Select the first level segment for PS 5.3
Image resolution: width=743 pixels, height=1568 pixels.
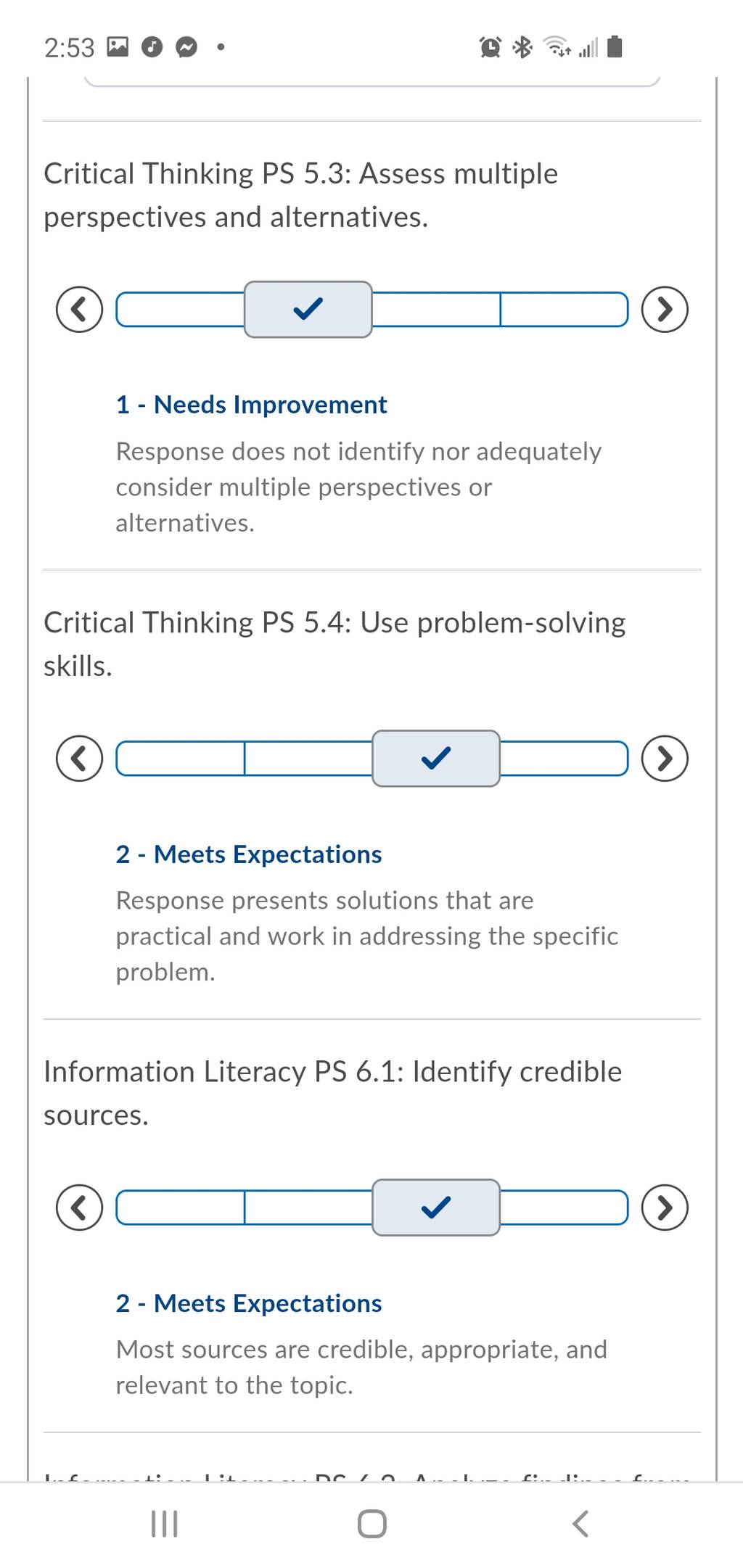click(x=181, y=310)
